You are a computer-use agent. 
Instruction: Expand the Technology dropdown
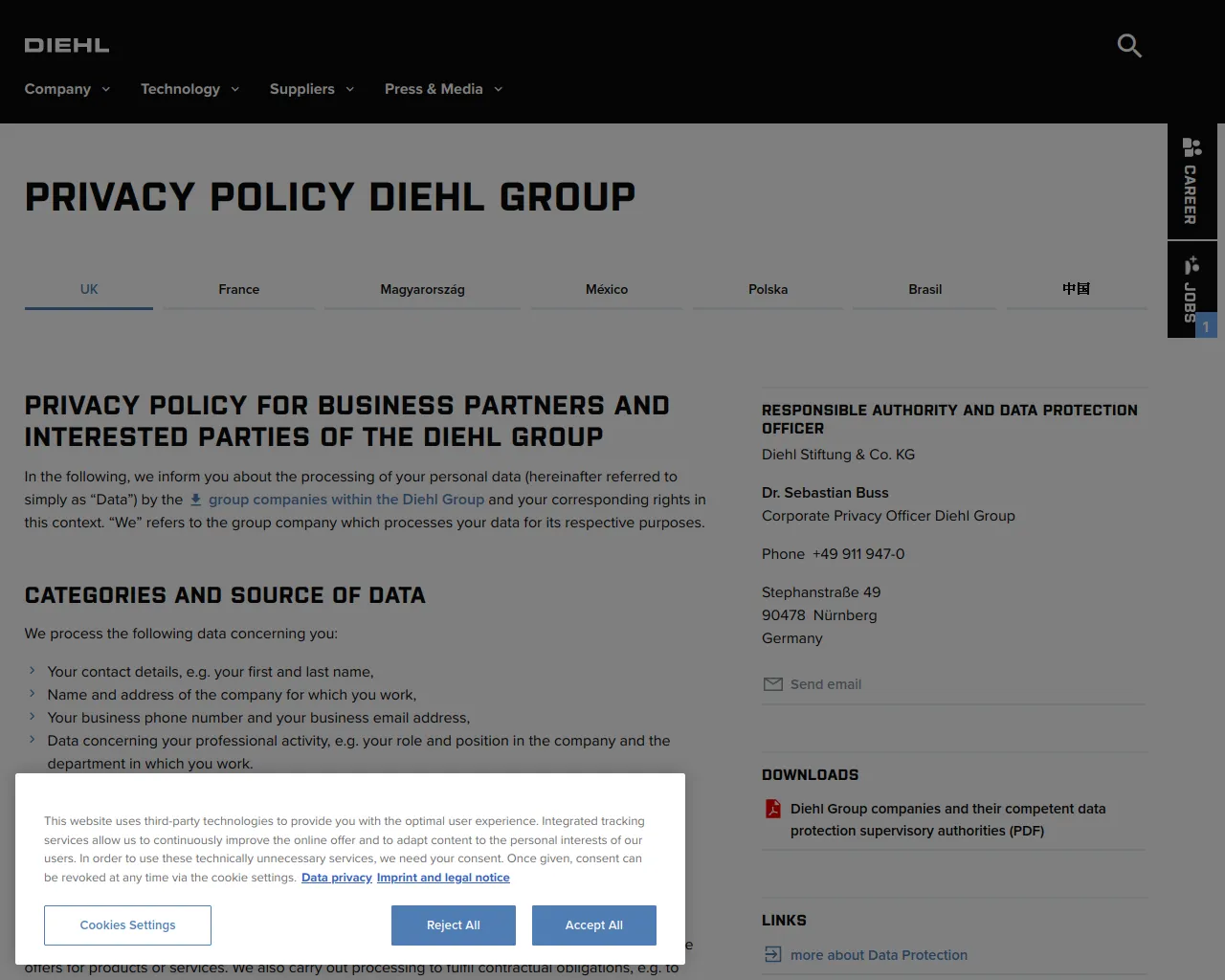(x=189, y=89)
